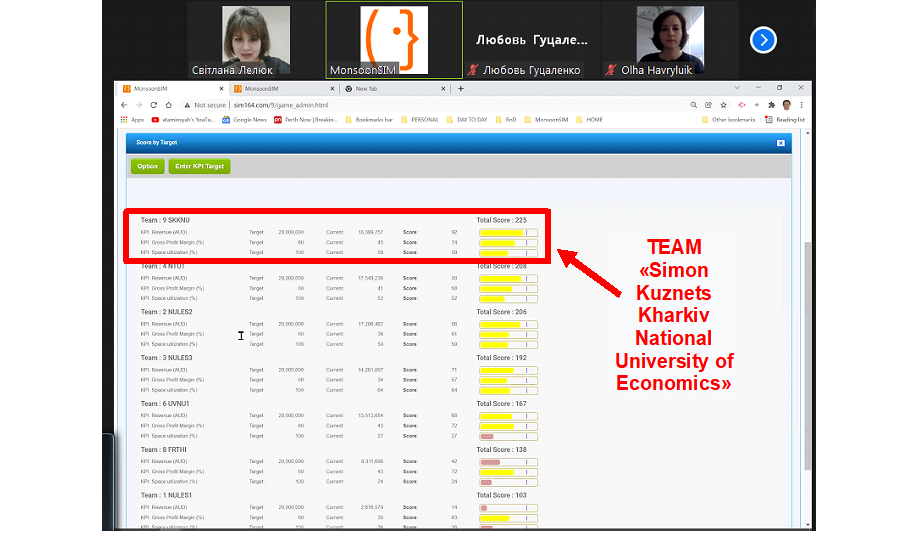Show next participants with blue arrow
This screenshot has width=920, height=533.
(x=763, y=40)
